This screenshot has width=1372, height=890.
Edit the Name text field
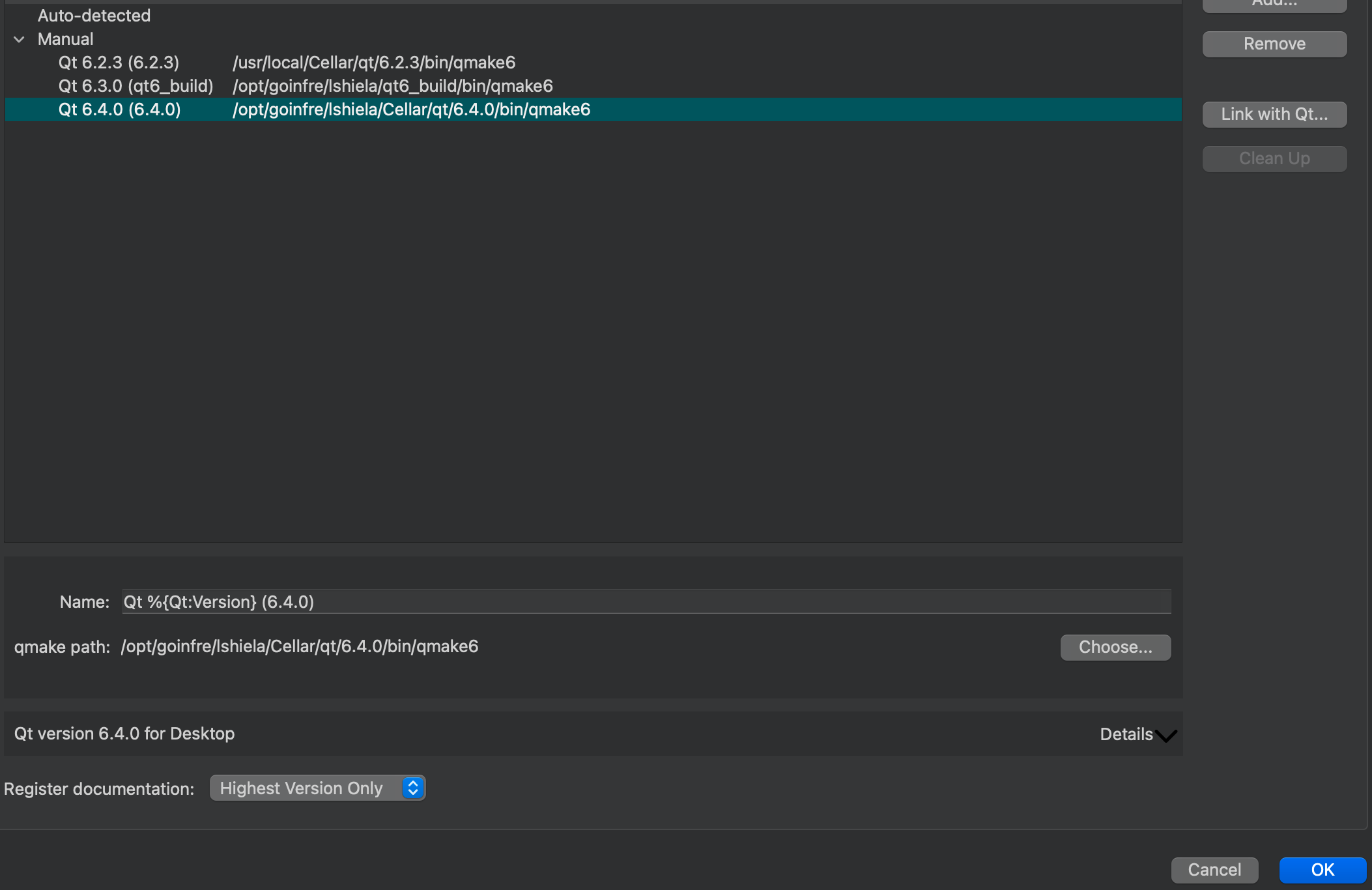tap(645, 601)
